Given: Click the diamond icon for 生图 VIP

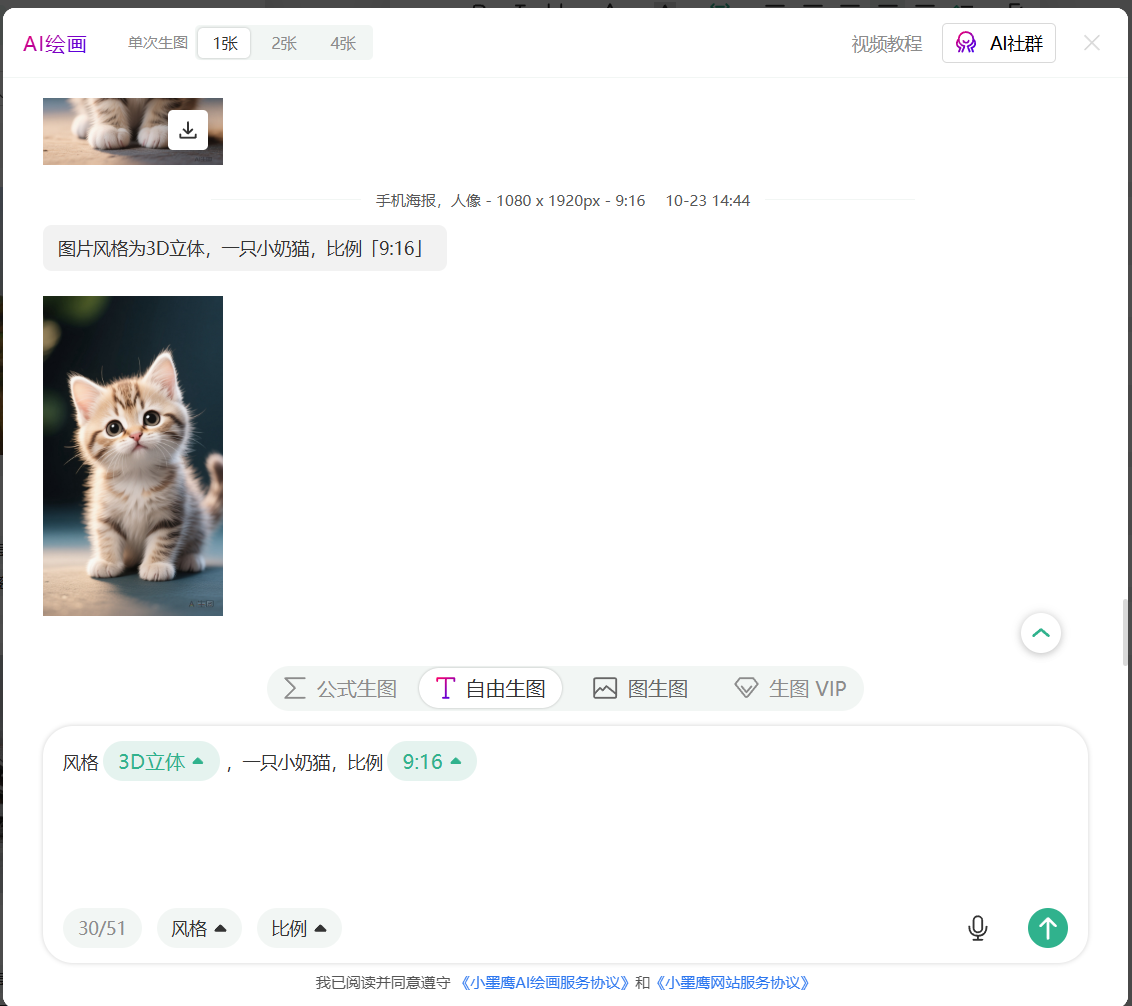Looking at the screenshot, I should tap(746, 688).
